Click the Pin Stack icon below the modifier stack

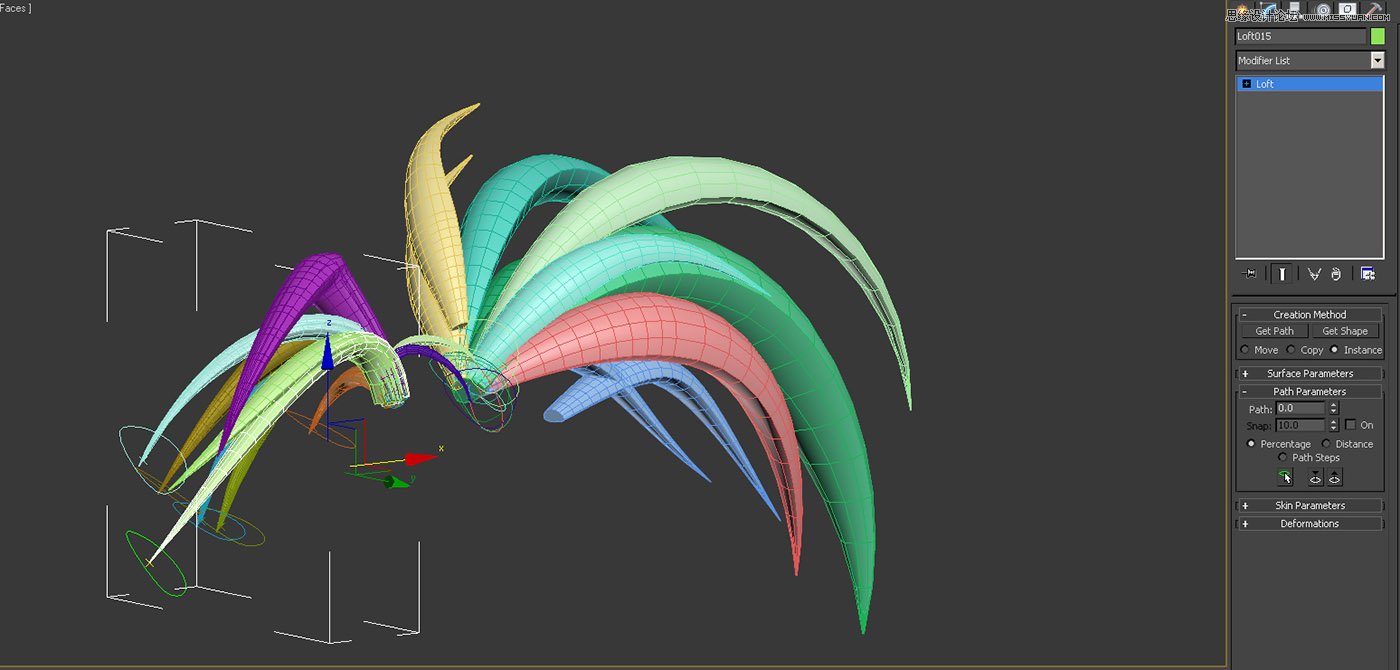pyautogui.click(x=1249, y=273)
